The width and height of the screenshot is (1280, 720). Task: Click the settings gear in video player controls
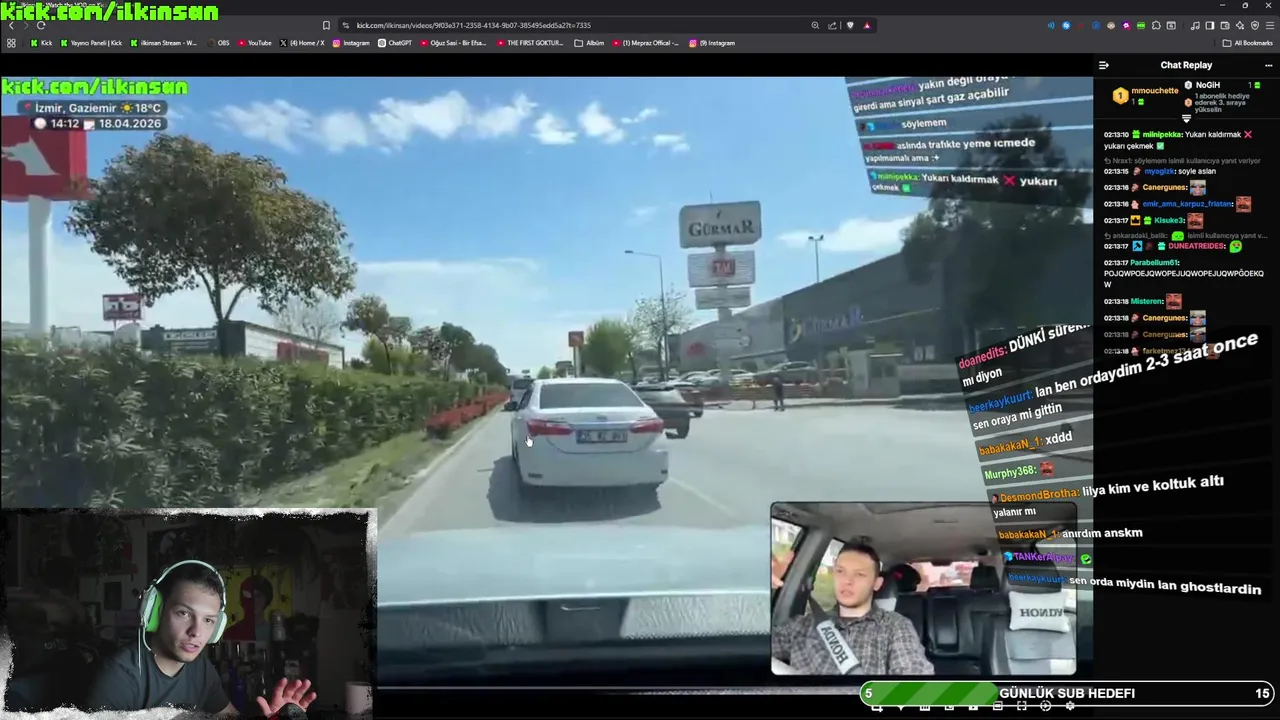(x=1070, y=706)
